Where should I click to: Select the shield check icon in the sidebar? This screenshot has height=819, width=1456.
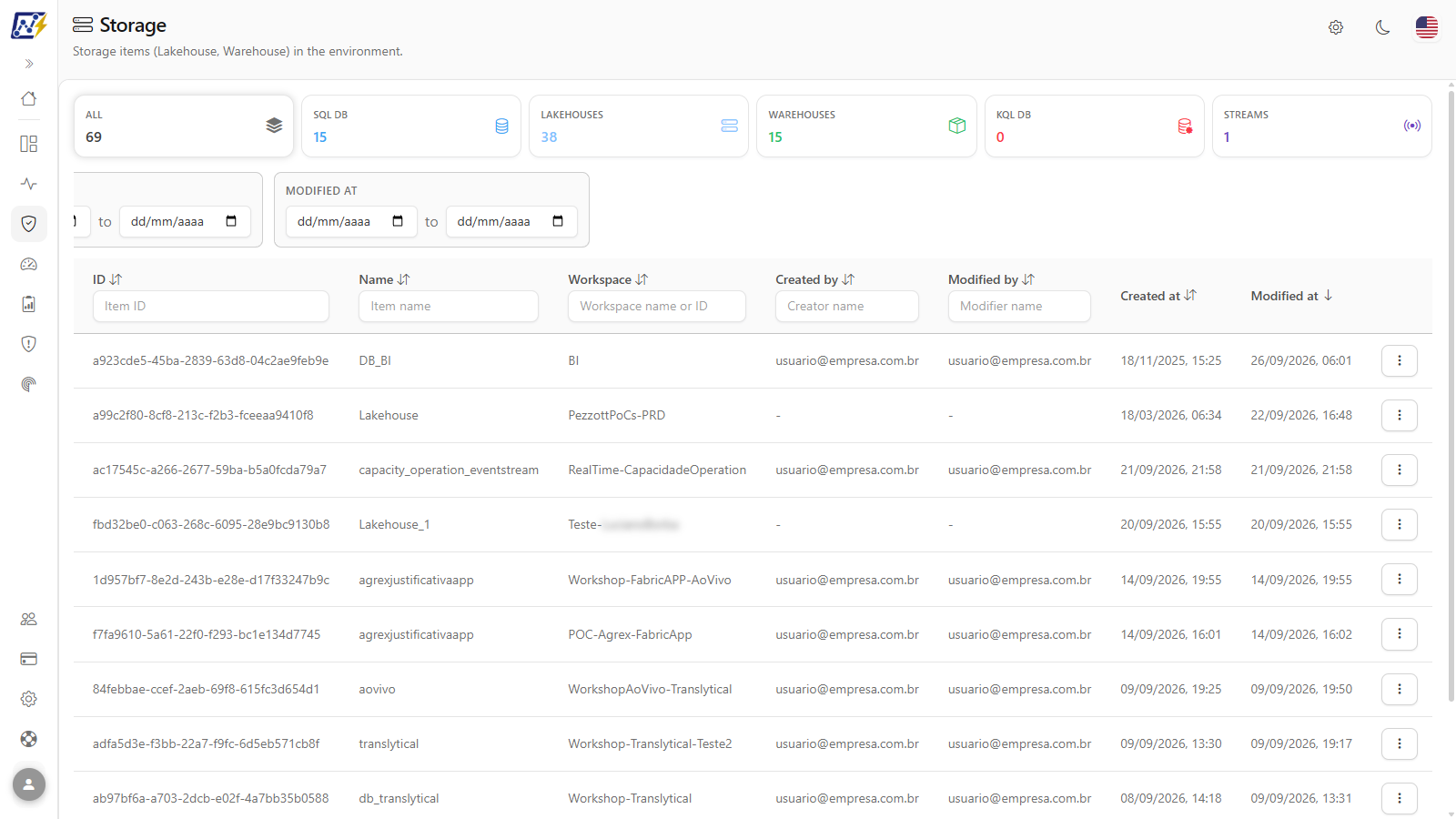click(x=29, y=224)
